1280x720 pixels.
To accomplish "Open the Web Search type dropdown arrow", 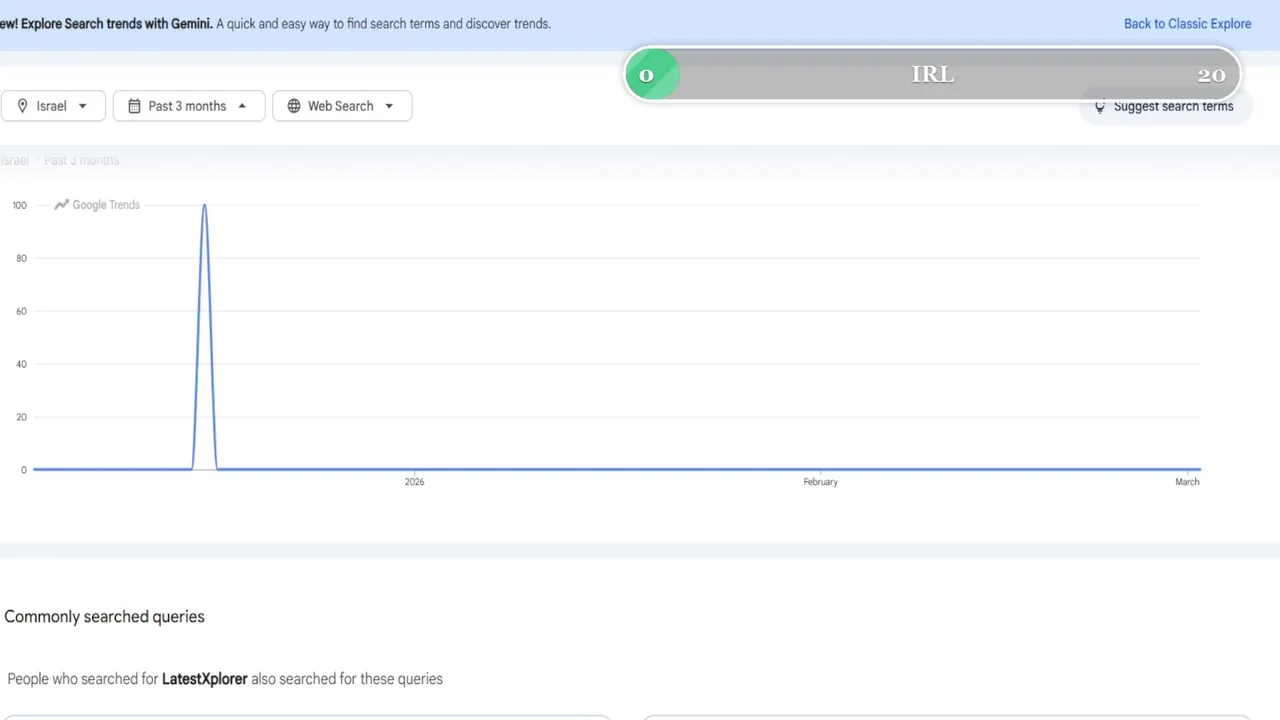I will click(389, 106).
